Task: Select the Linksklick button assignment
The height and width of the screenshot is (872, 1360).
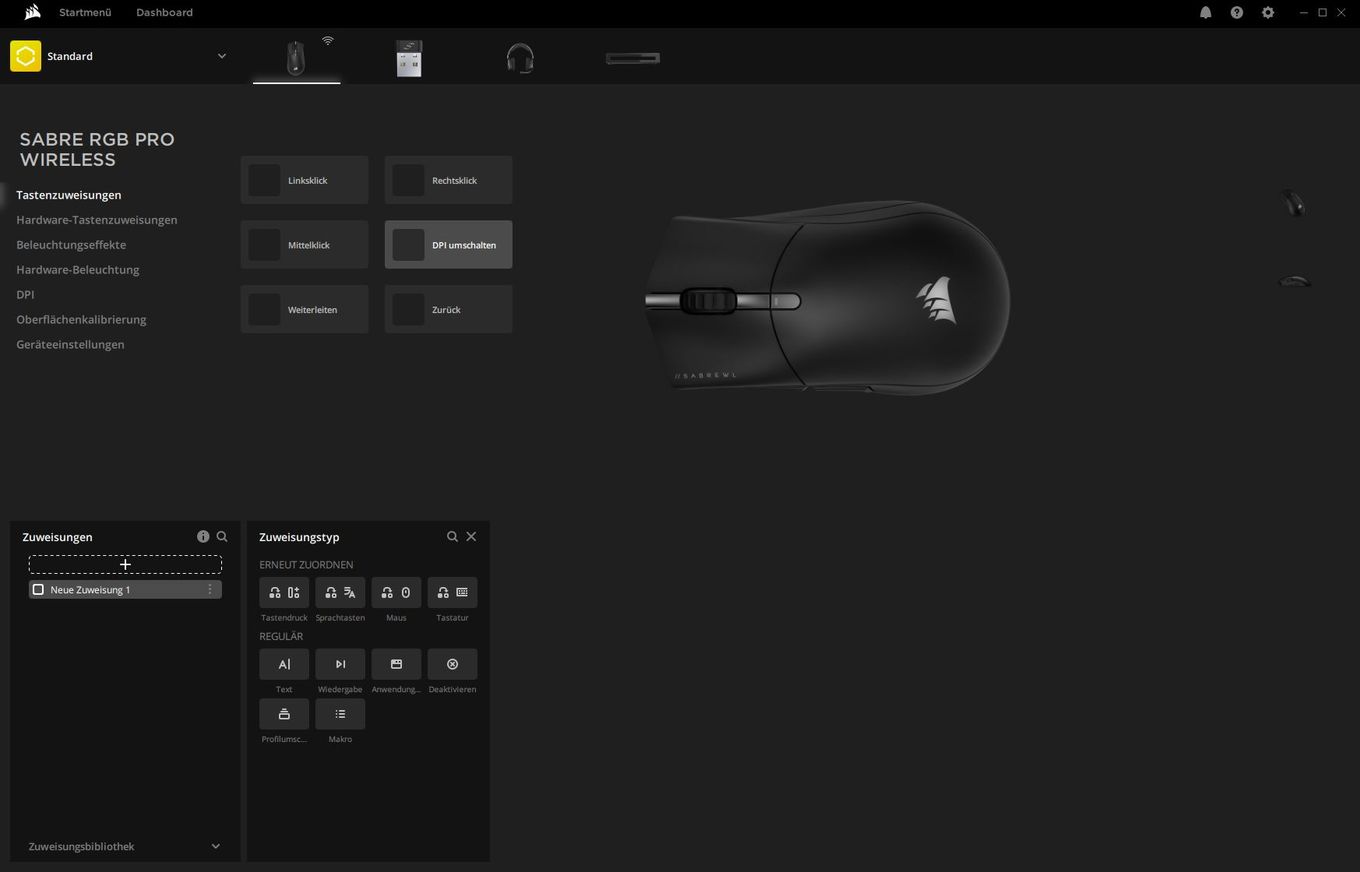Action: pyautogui.click(x=304, y=180)
